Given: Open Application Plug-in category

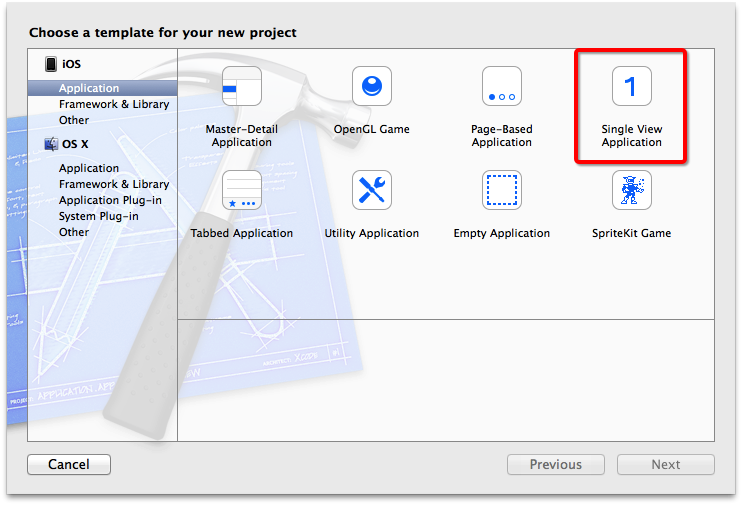Looking at the screenshot, I should tap(110, 200).
